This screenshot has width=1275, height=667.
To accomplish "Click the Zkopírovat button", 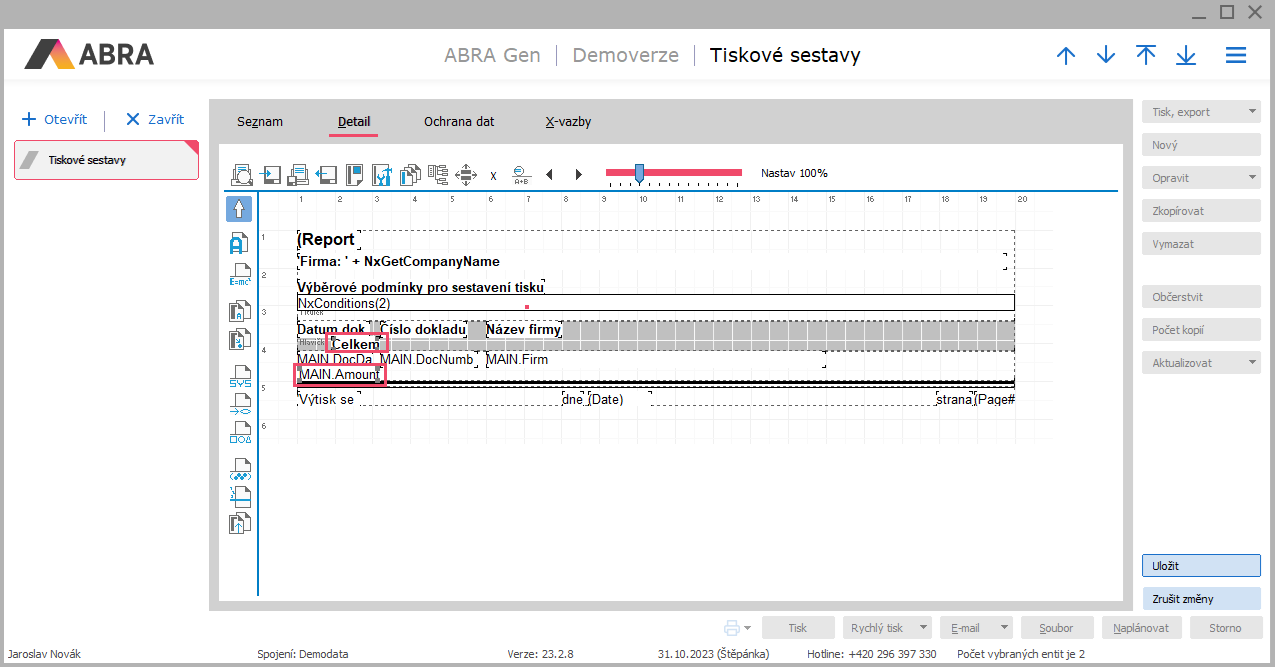I will click(1201, 211).
